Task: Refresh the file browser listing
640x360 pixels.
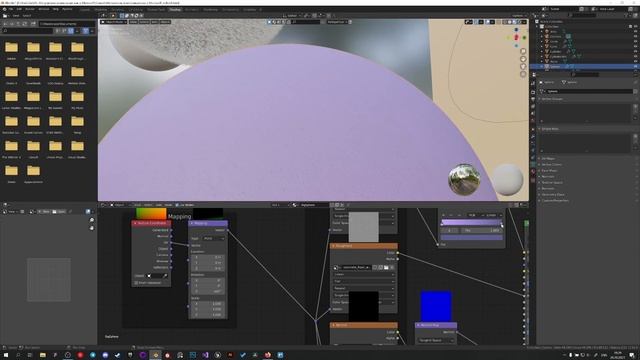Action: [25, 24]
